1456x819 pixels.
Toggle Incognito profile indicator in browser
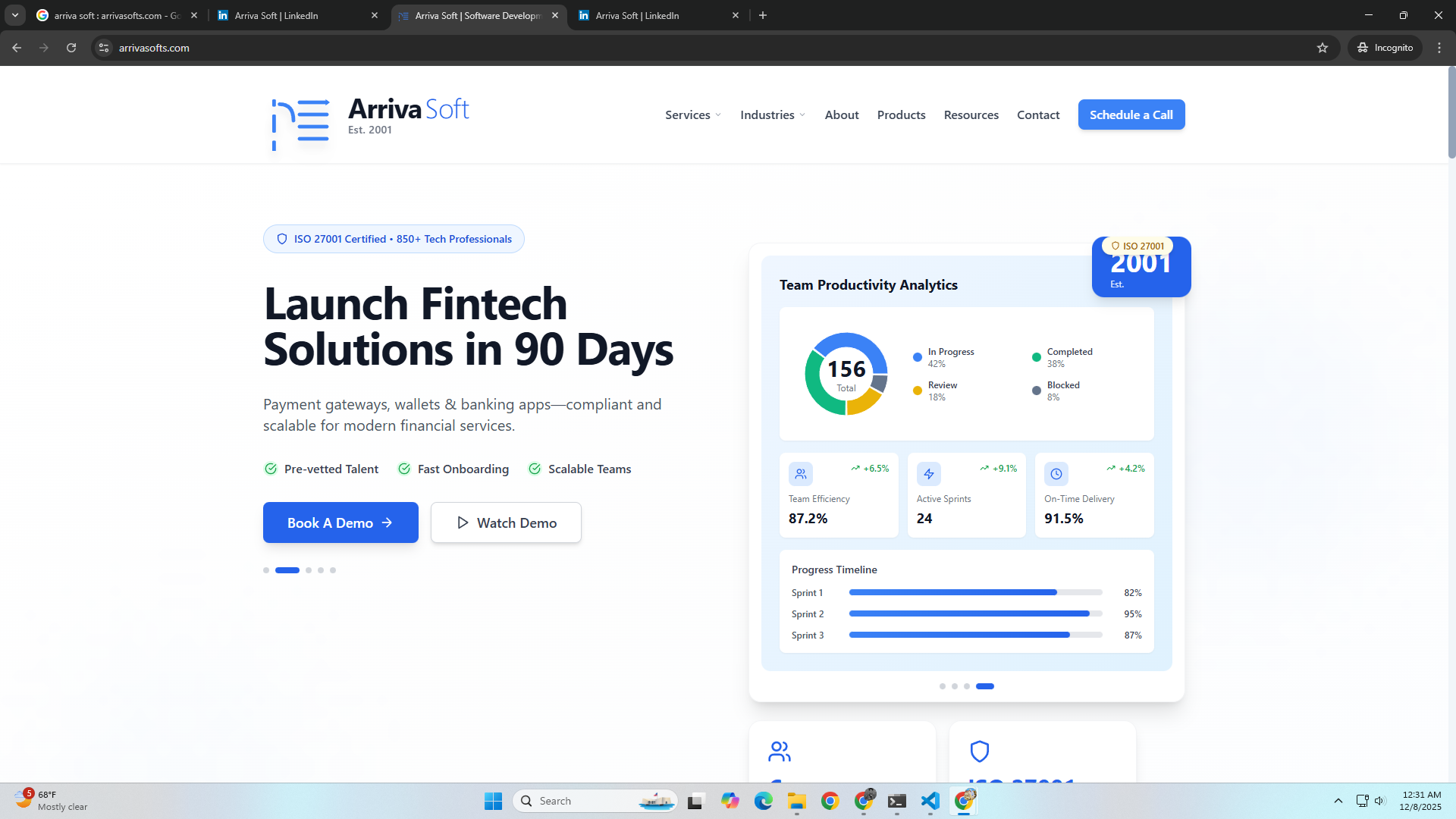pos(1385,47)
